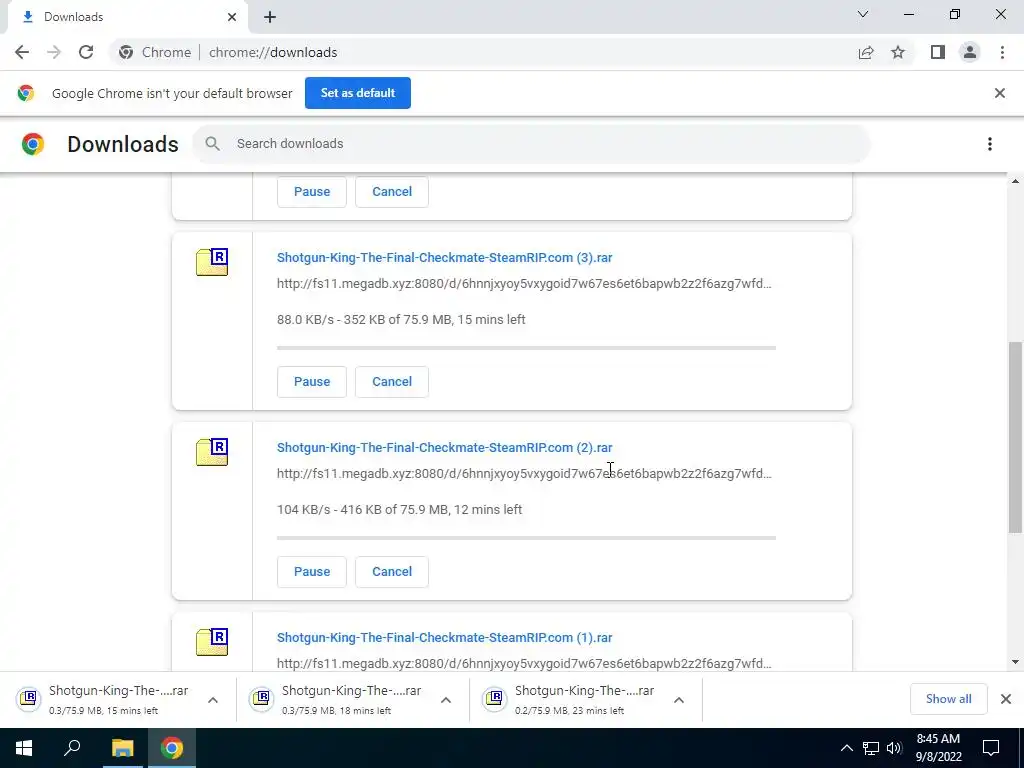1024x768 pixels.
Task: Open the tab search chevron
Action: pyautogui.click(x=863, y=14)
